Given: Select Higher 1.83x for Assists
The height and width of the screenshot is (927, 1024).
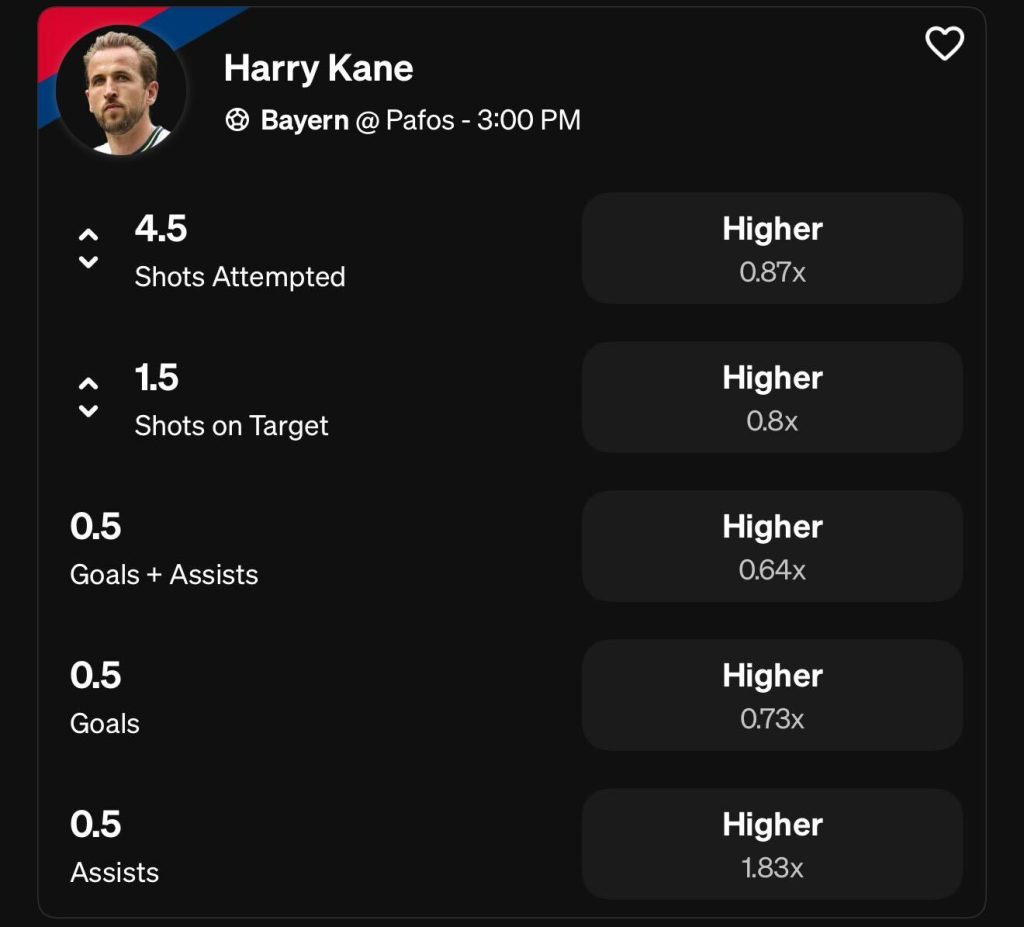Looking at the screenshot, I should click(x=772, y=844).
